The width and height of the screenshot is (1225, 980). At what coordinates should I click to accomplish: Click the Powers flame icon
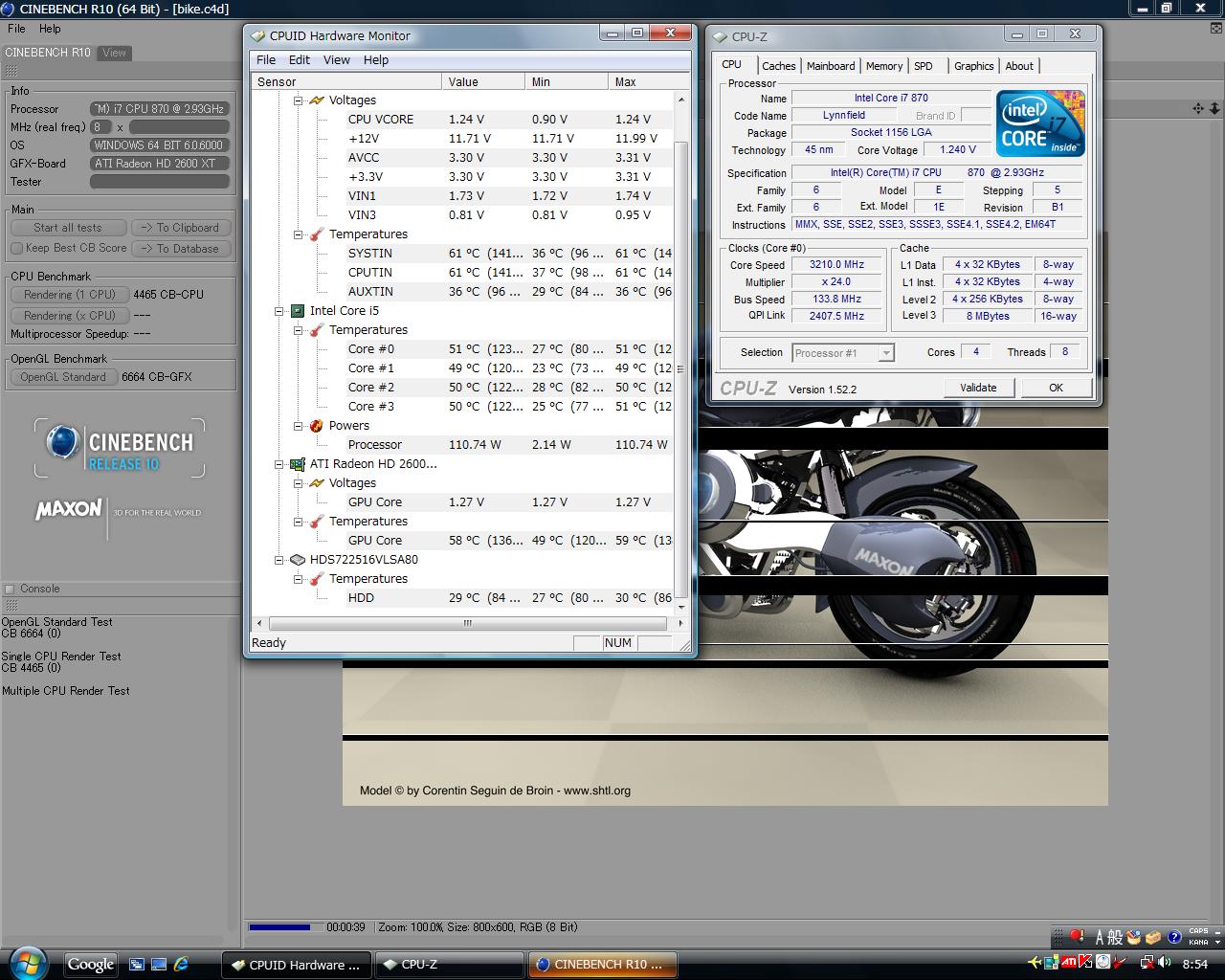317,426
